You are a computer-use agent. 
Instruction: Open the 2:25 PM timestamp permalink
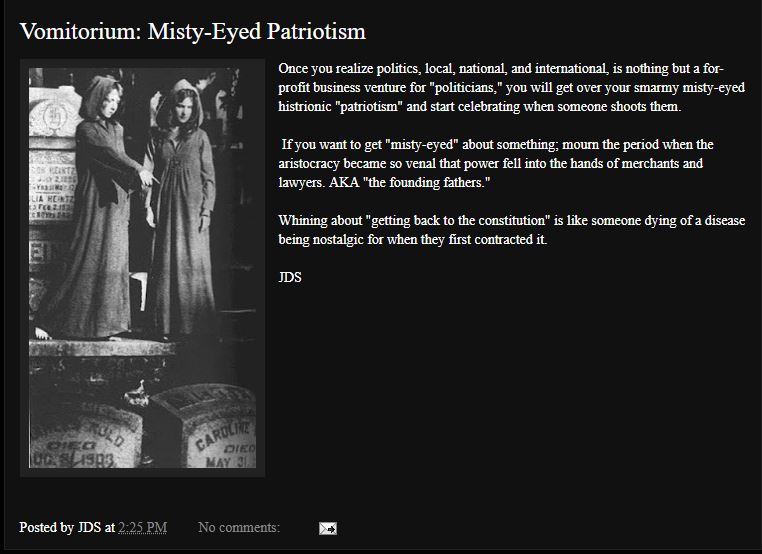(x=143, y=527)
